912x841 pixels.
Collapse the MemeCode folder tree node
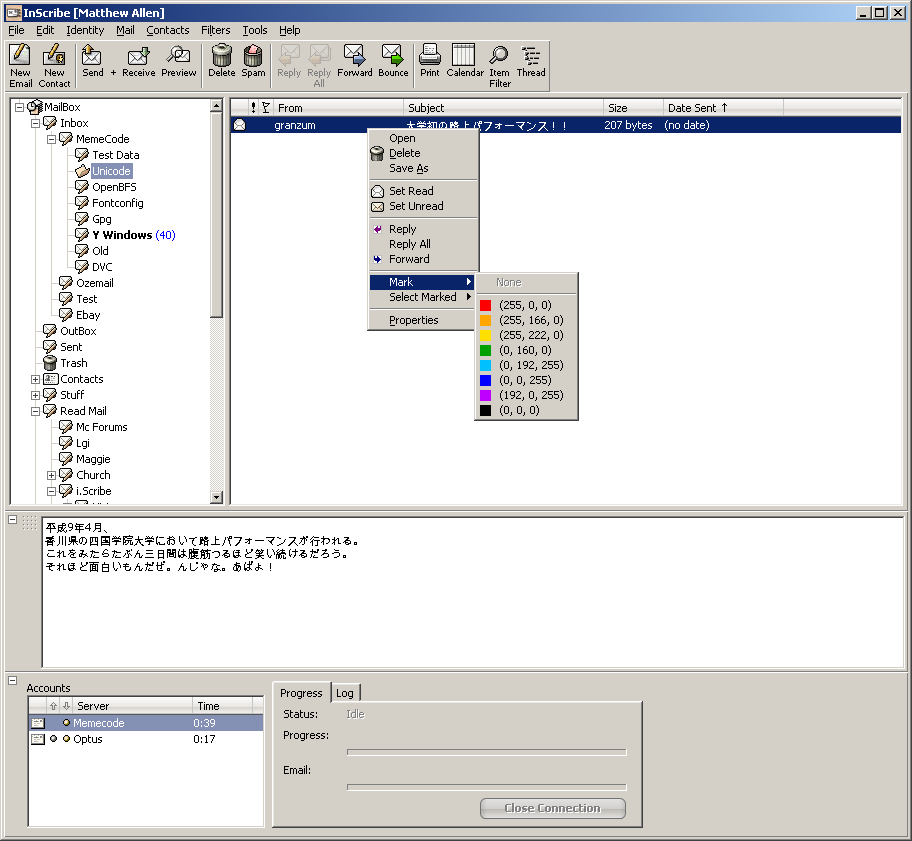pyautogui.click(x=52, y=139)
